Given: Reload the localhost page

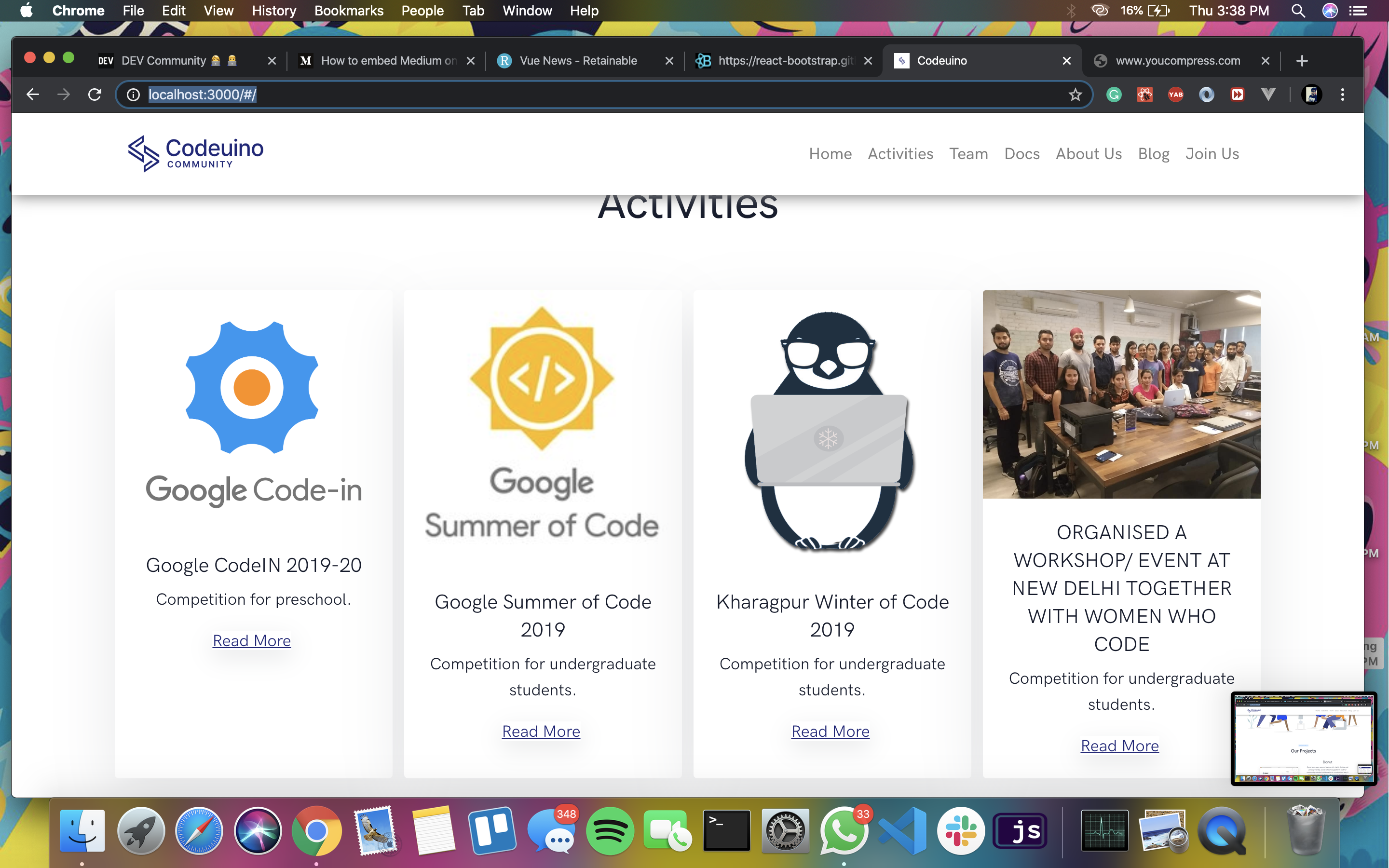Looking at the screenshot, I should pos(95,95).
